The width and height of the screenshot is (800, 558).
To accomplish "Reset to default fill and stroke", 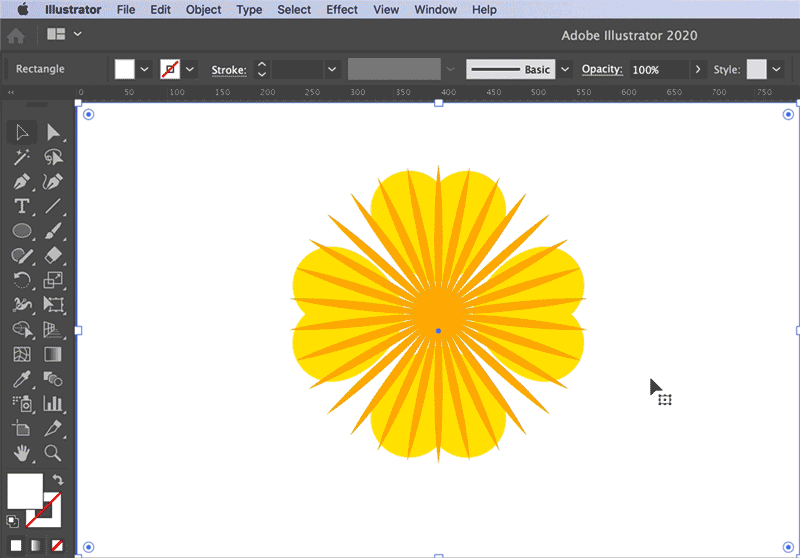I will click(13, 521).
